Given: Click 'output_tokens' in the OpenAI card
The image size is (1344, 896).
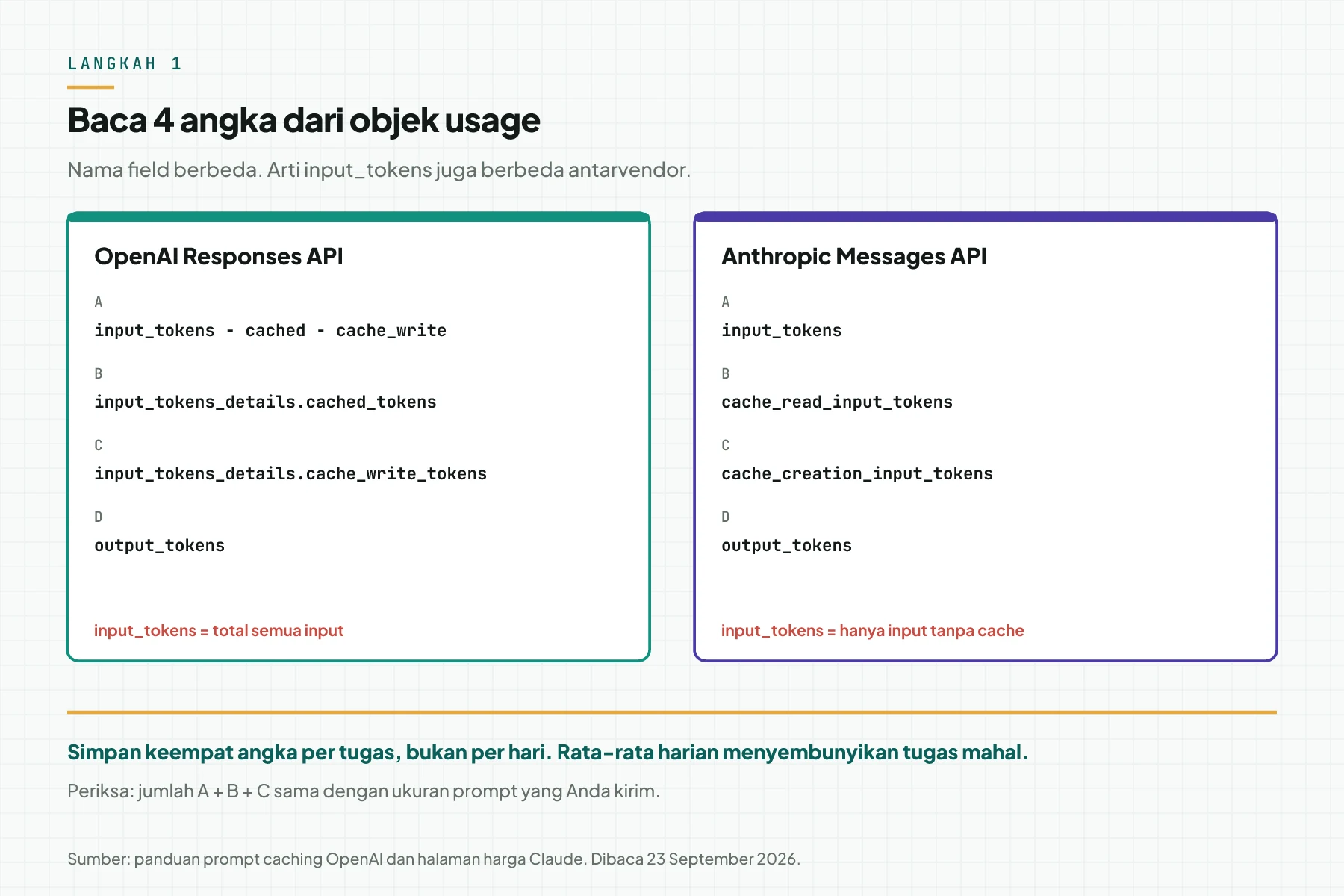Looking at the screenshot, I should pyautogui.click(x=159, y=545).
